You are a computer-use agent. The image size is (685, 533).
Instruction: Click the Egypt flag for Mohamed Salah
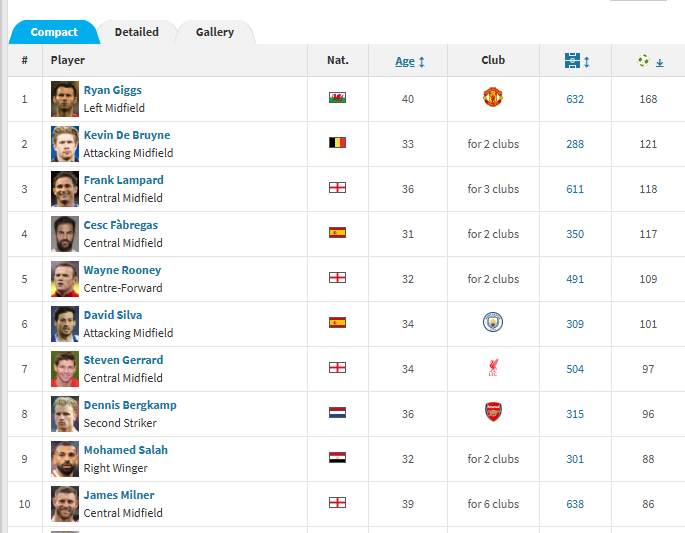[337, 457]
